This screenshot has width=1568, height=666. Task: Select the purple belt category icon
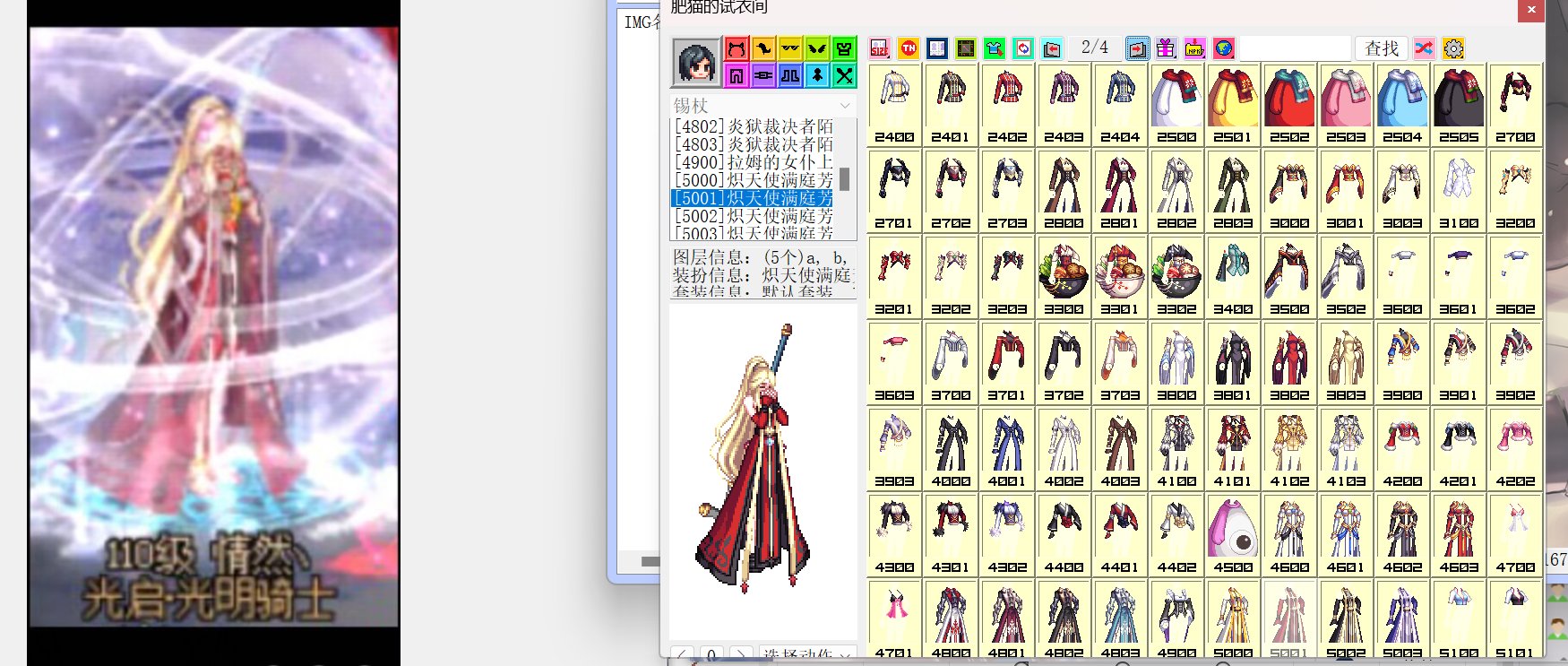coord(763,75)
